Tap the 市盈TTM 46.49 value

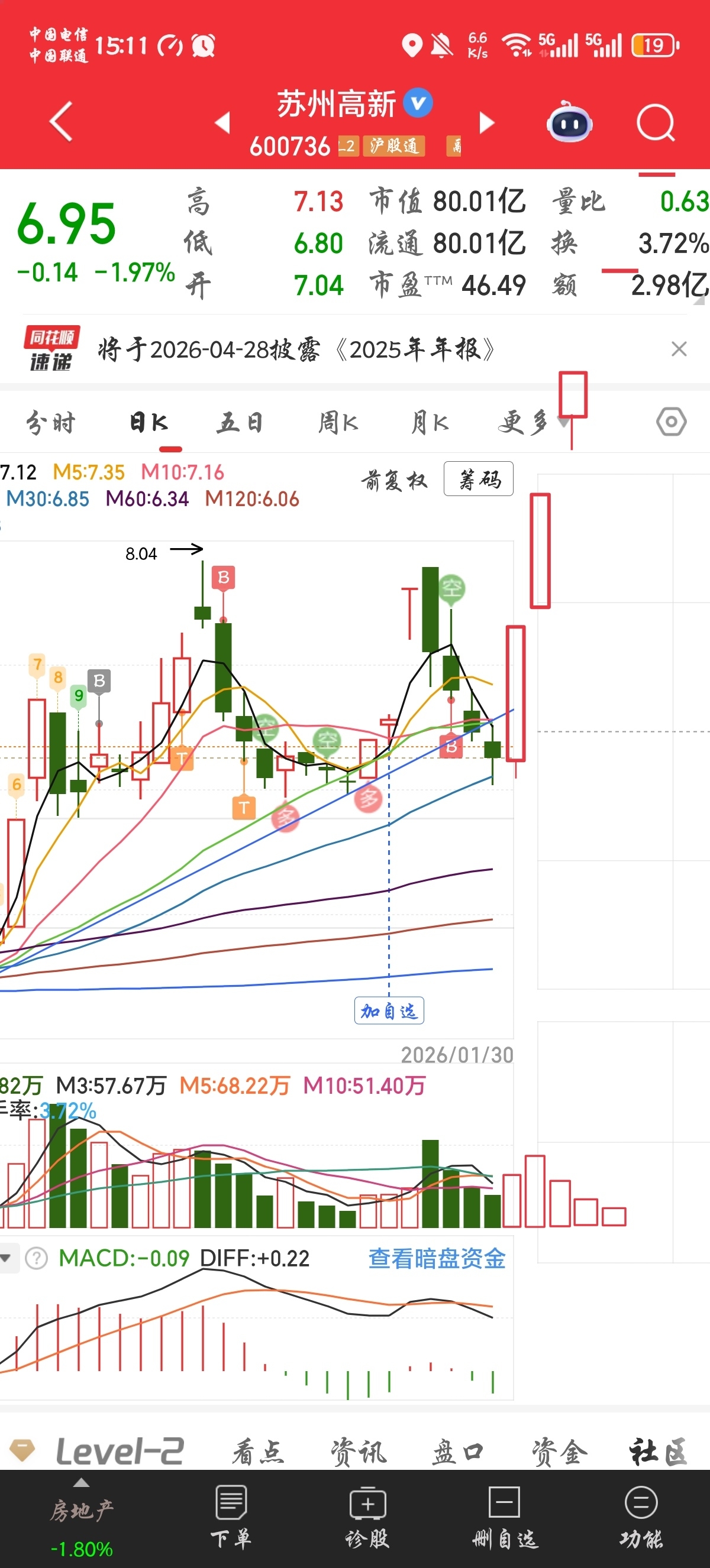tap(494, 285)
